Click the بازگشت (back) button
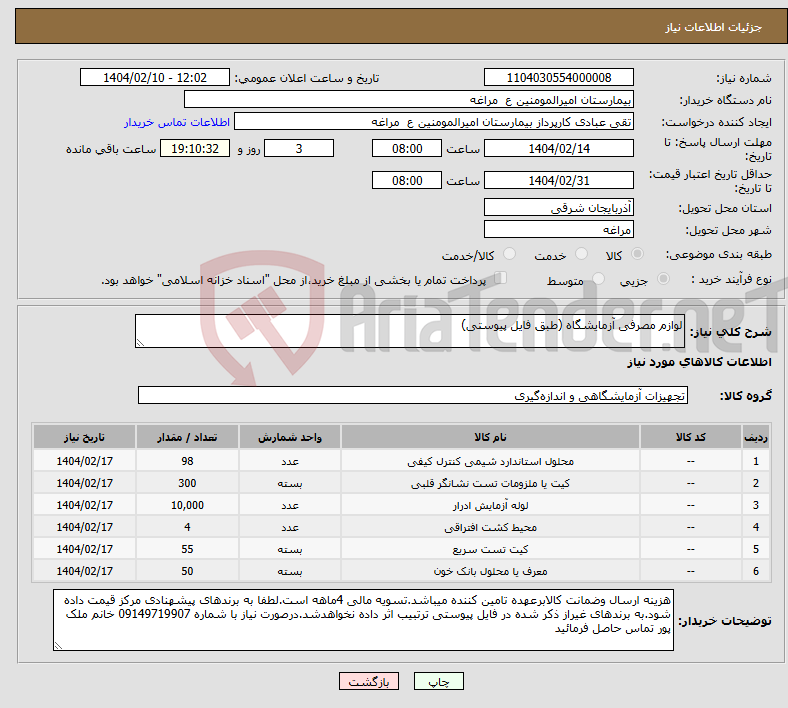 point(368,681)
